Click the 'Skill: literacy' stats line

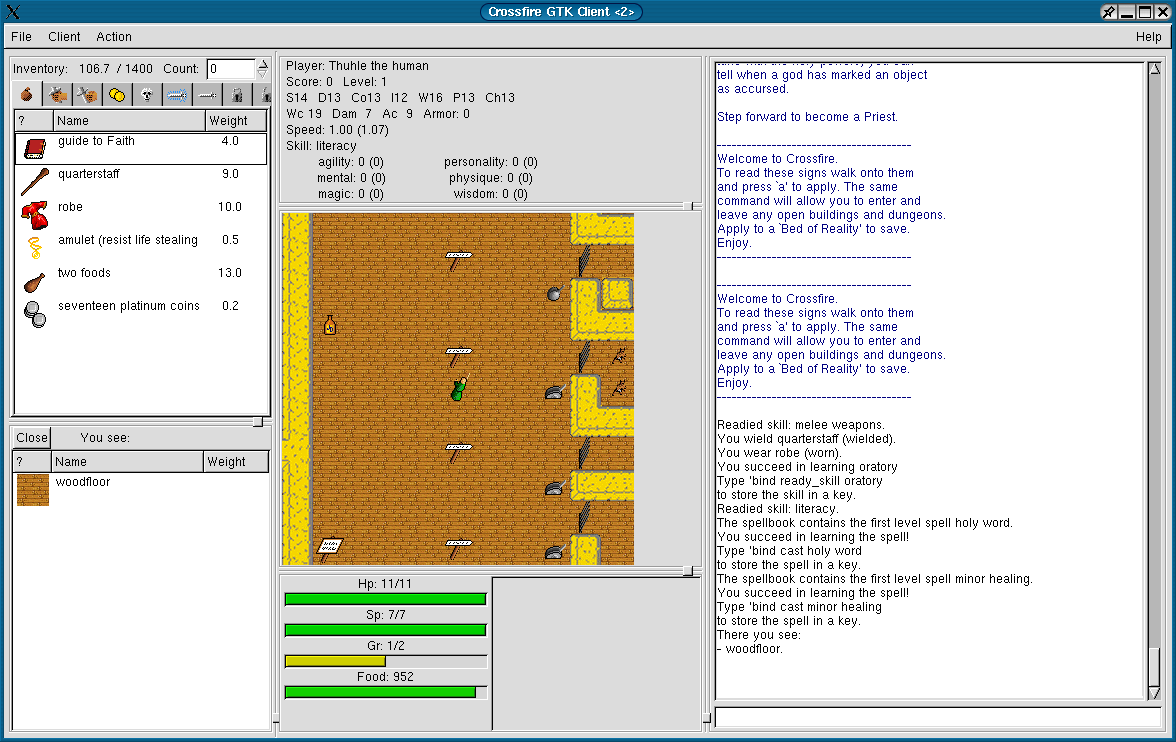(x=321, y=146)
